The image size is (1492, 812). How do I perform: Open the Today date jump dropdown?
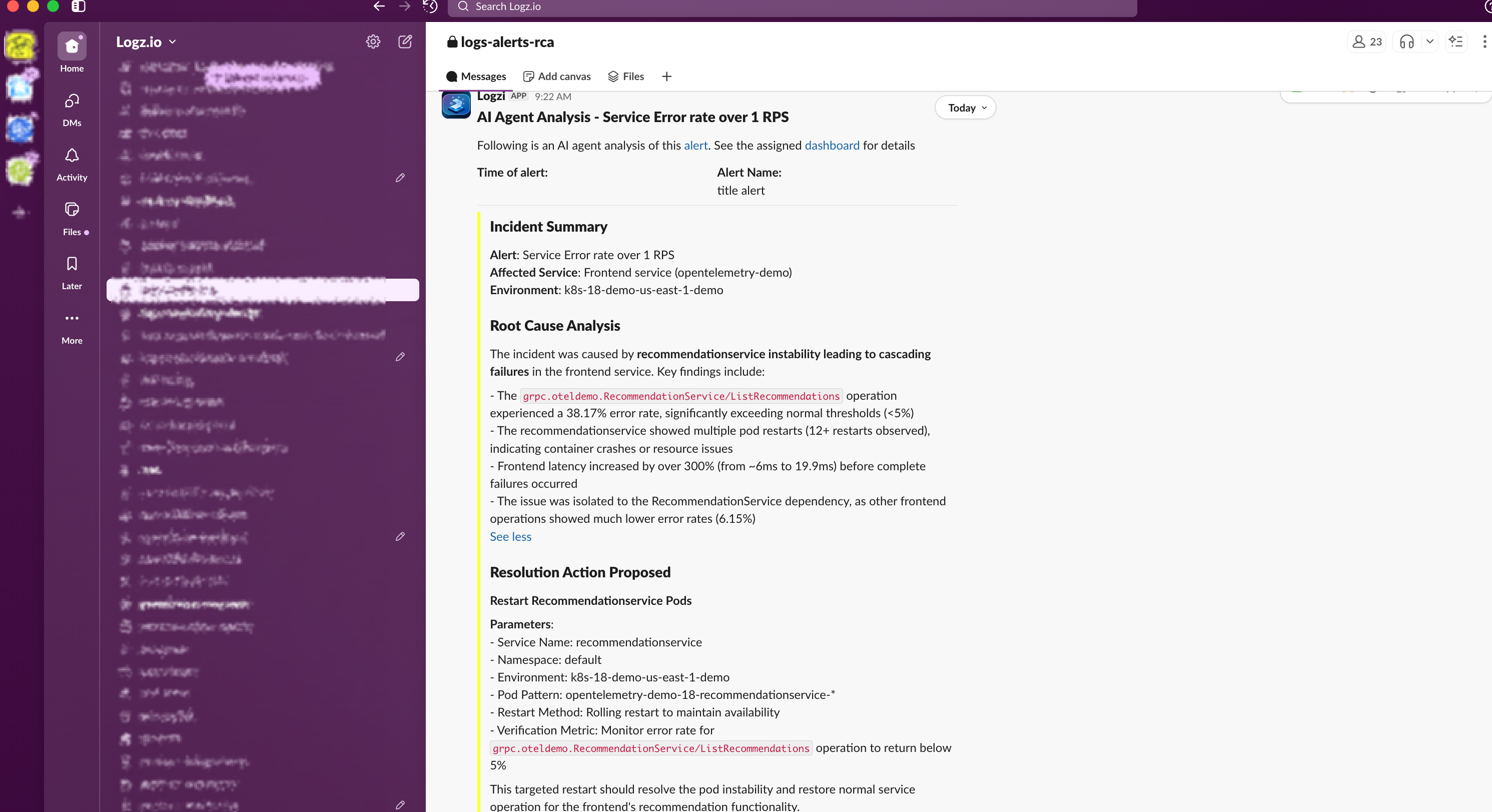(966, 108)
